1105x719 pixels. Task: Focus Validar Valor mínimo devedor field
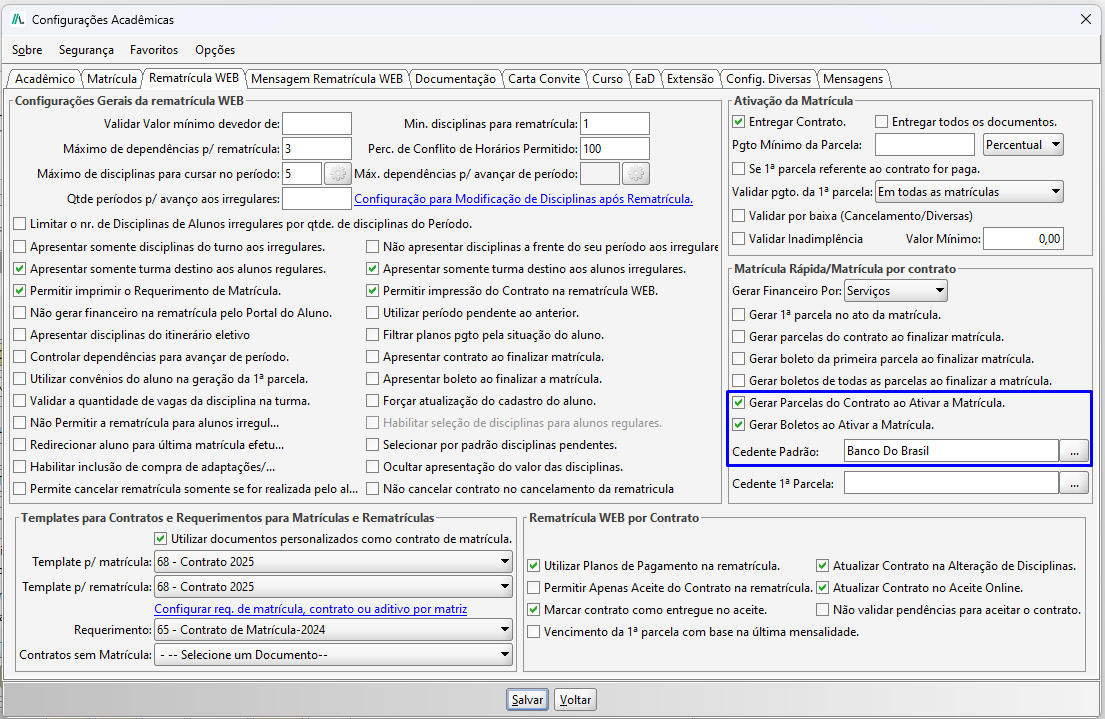coord(317,124)
